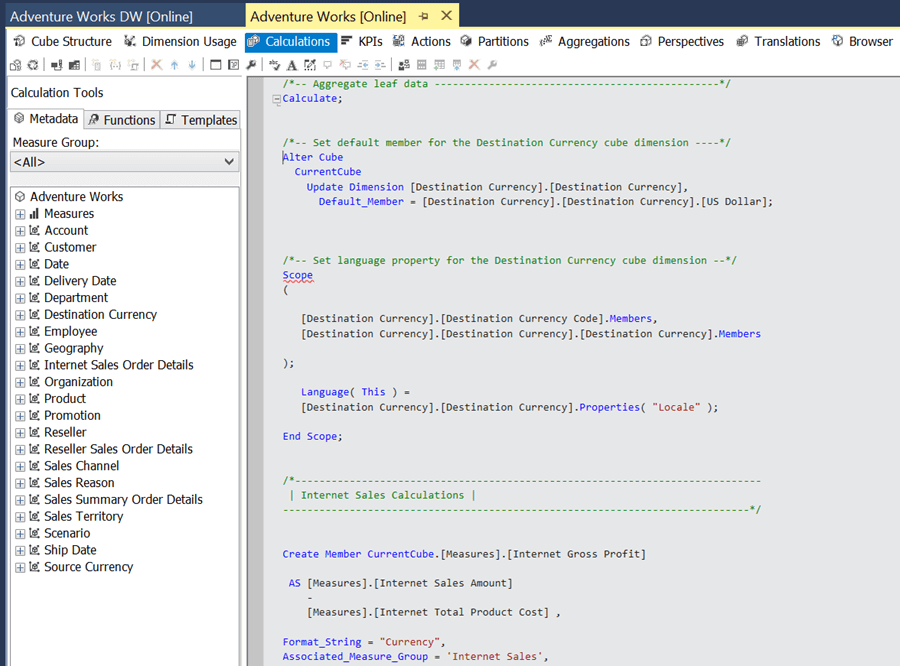Click the Reconnect icon in the toolbar

click(32, 65)
